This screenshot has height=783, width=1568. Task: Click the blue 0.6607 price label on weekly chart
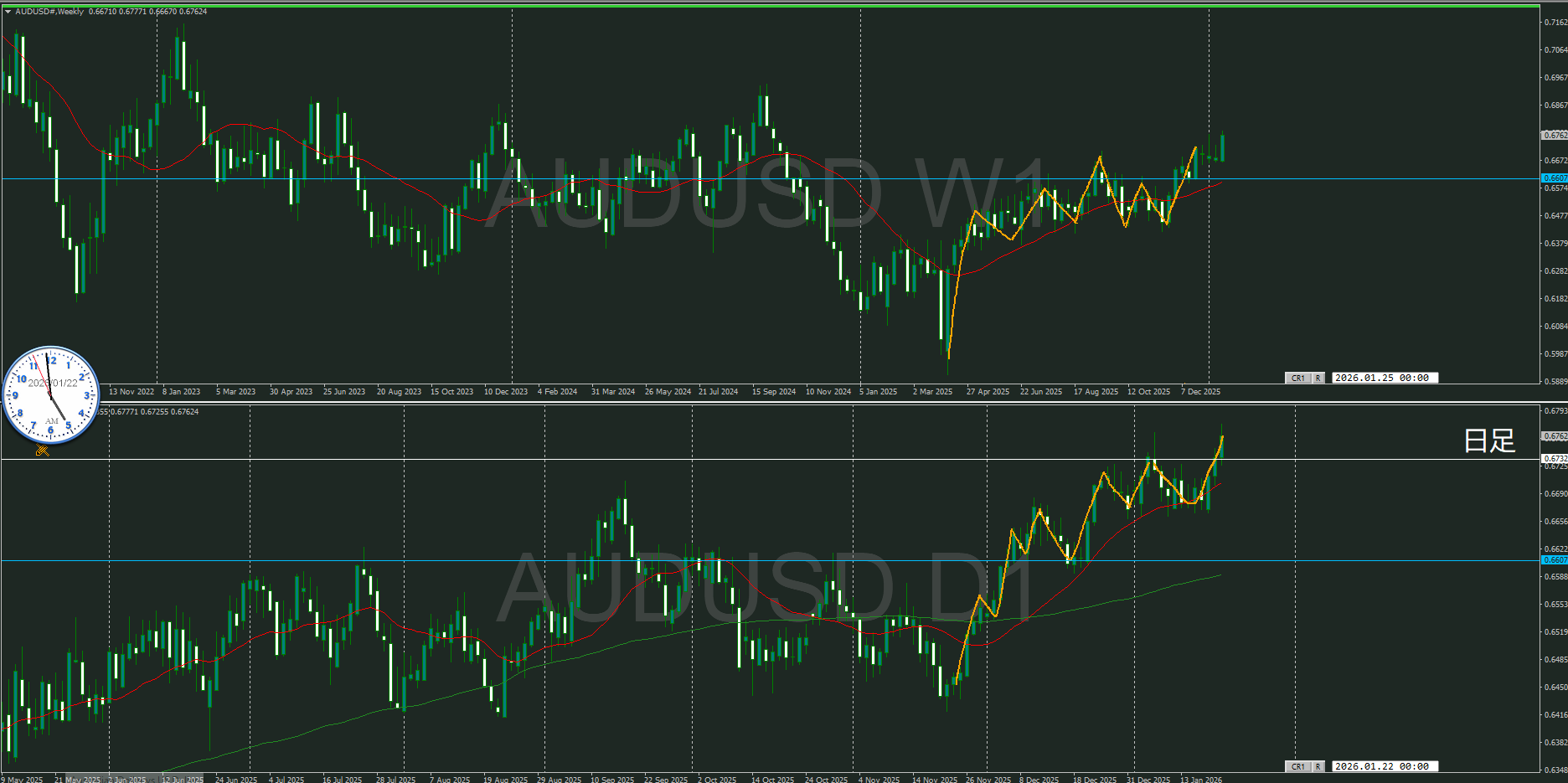(x=1555, y=178)
